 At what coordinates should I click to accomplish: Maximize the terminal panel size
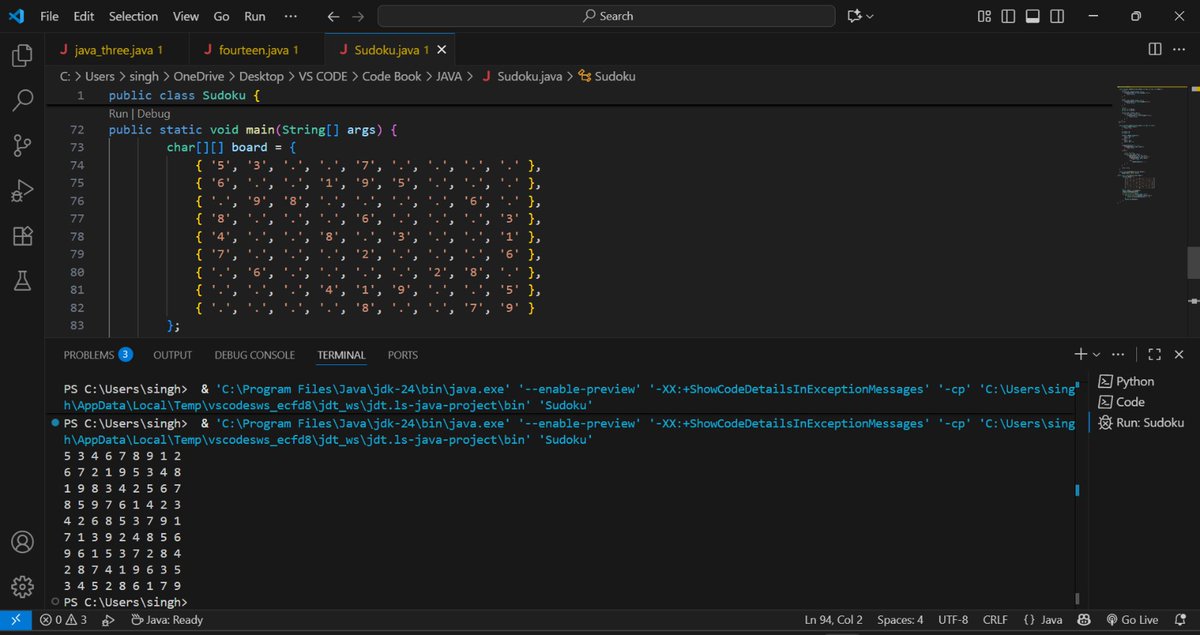[1154, 354]
